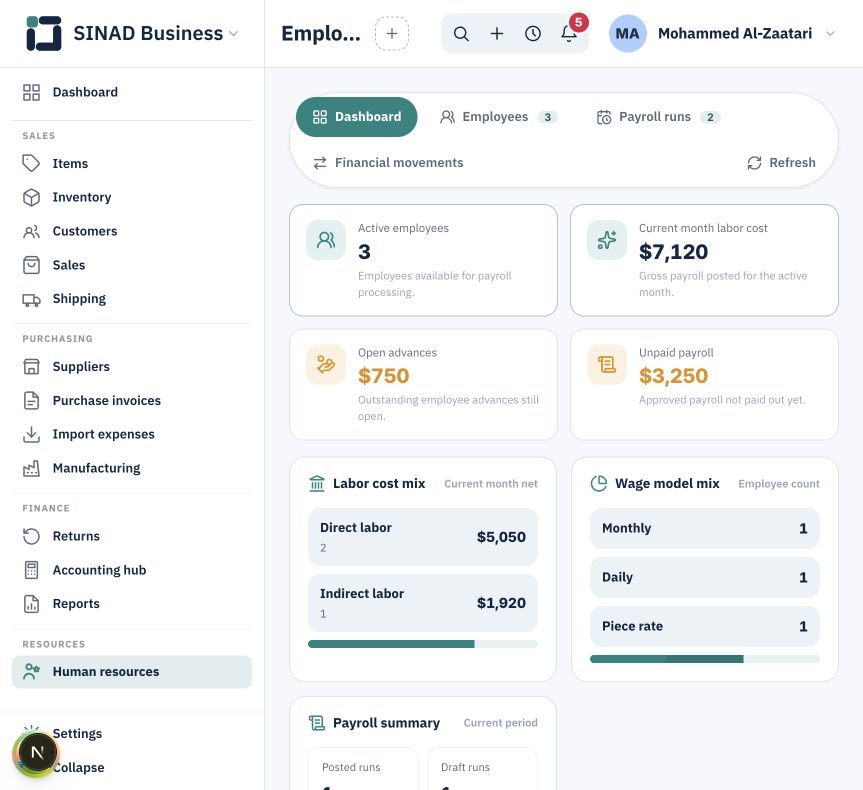Open the recent history clock icon
Viewport: 863px width, 790px height.
click(x=533, y=34)
